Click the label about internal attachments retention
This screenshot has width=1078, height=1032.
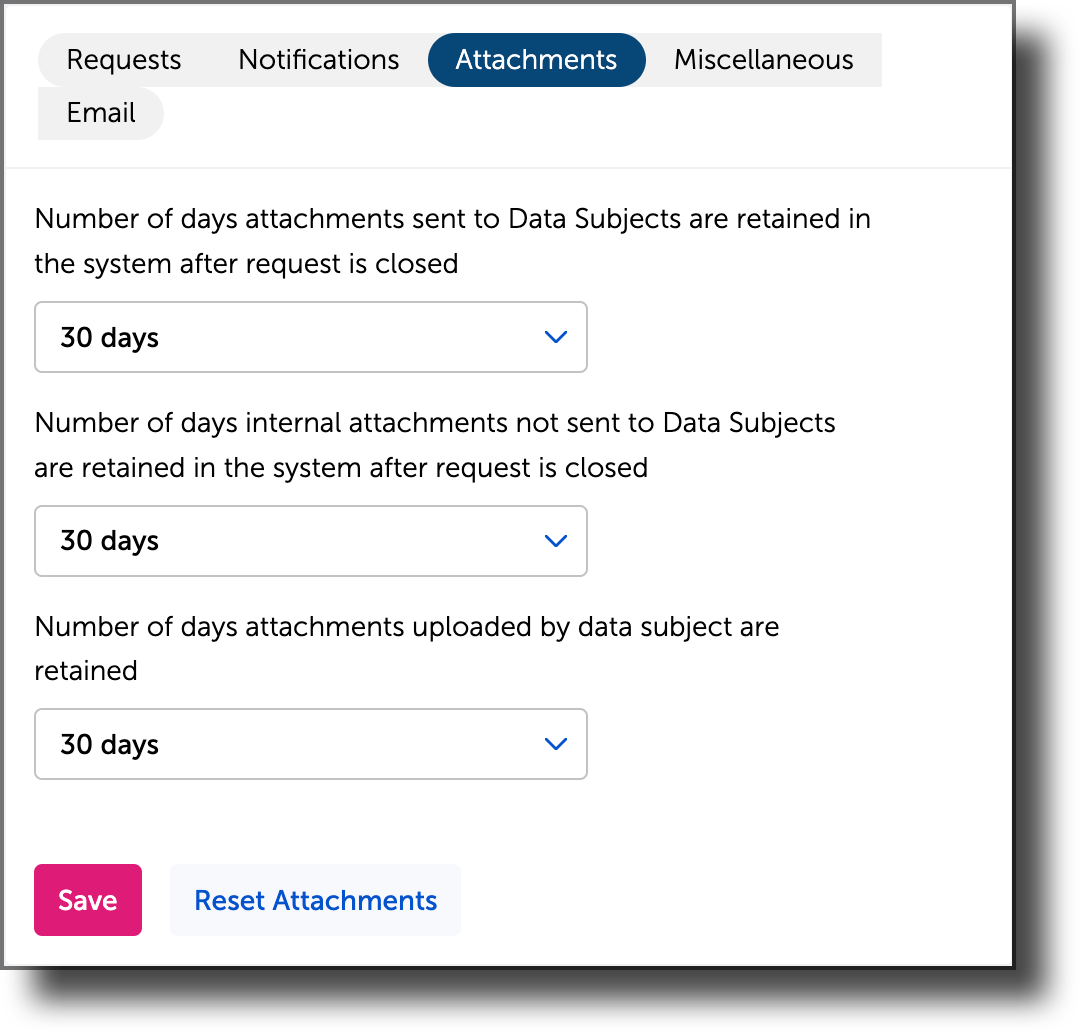(434, 444)
